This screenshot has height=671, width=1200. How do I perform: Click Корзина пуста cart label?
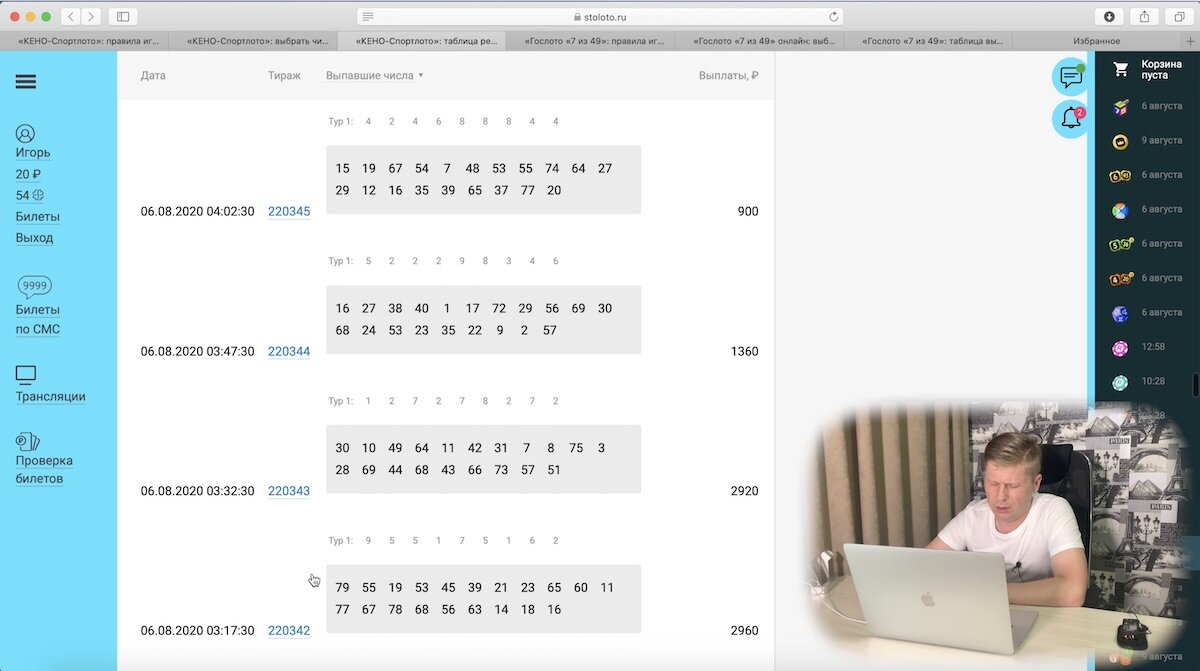(1161, 69)
